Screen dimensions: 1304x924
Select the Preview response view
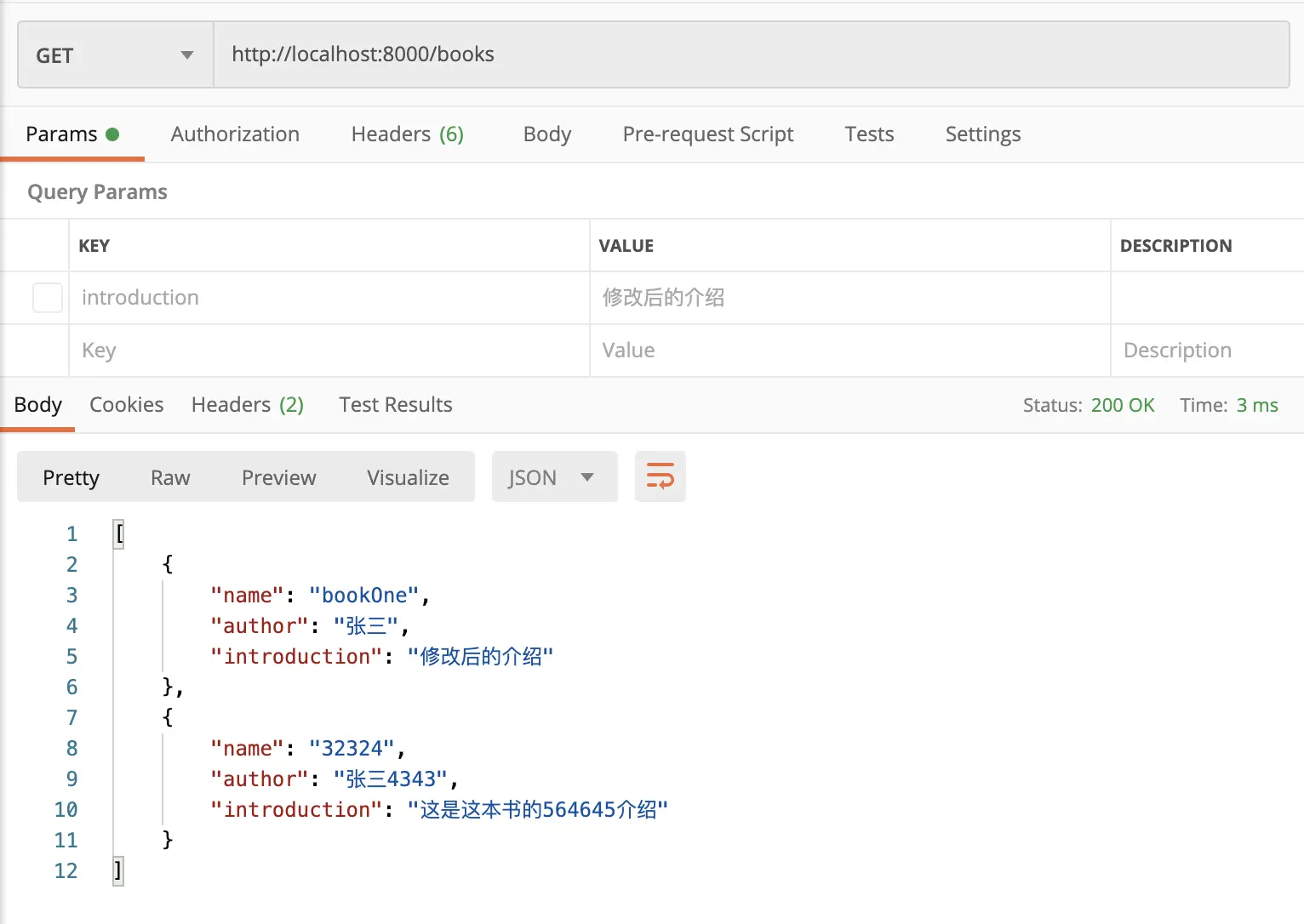point(278,477)
